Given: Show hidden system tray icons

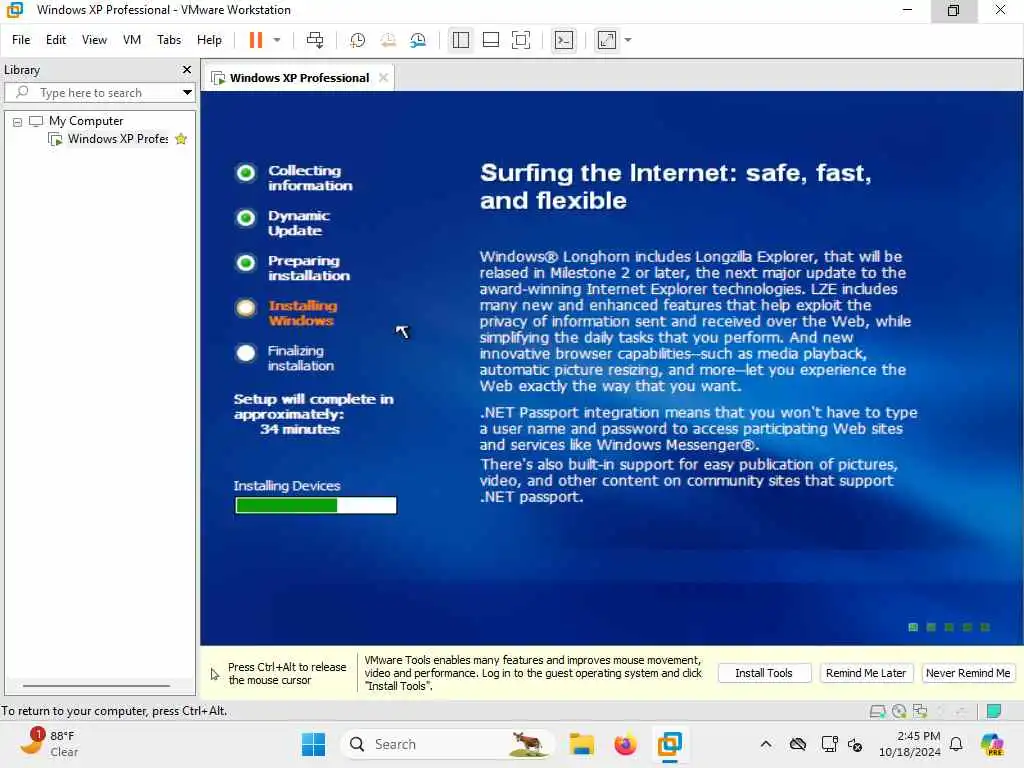Looking at the screenshot, I should click(766, 744).
